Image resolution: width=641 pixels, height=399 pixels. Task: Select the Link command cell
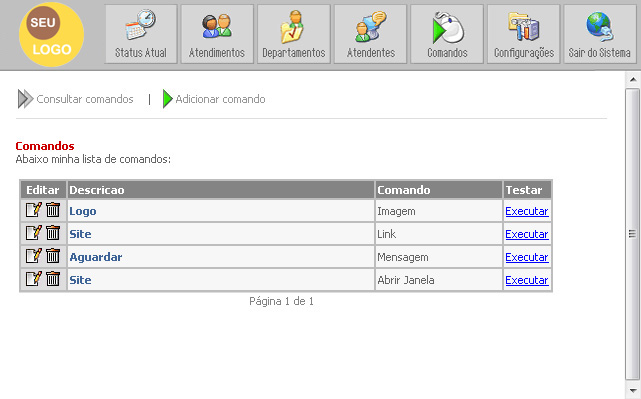tap(439, 234)
